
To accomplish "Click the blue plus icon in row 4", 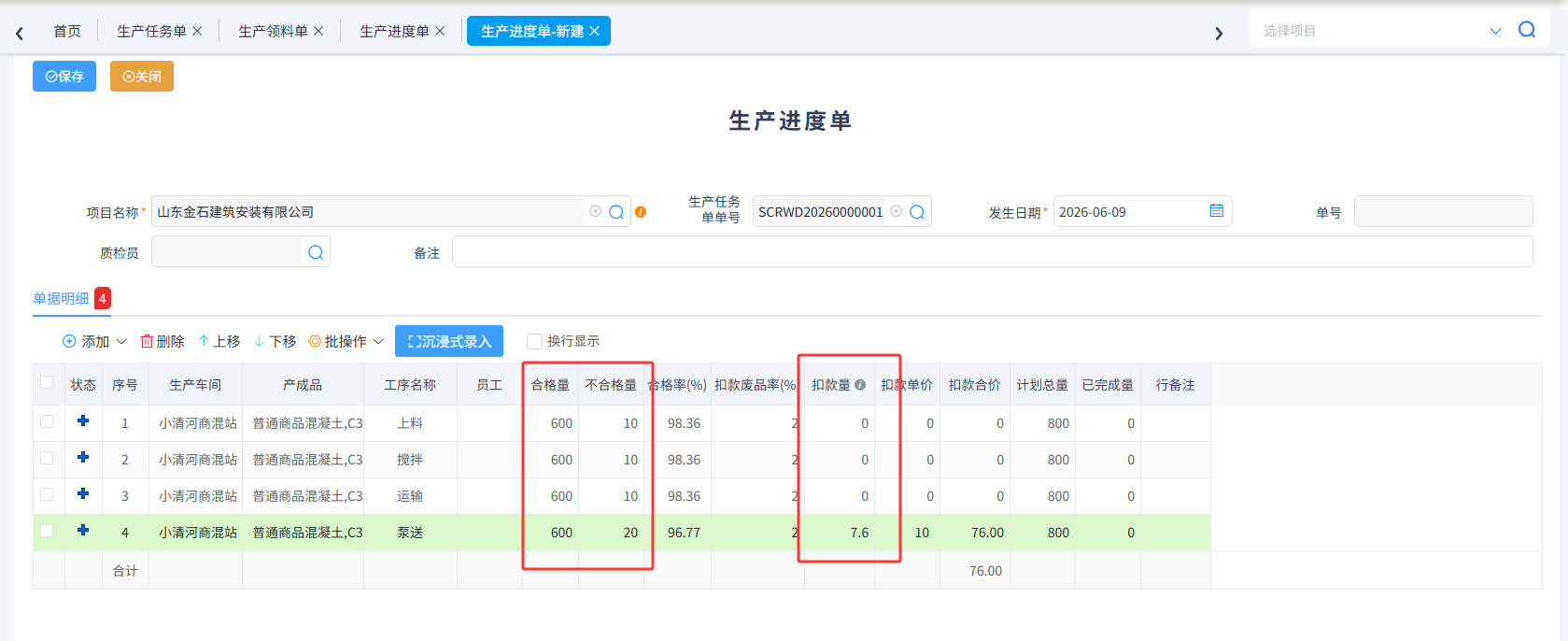I will [x=83, y=530].
